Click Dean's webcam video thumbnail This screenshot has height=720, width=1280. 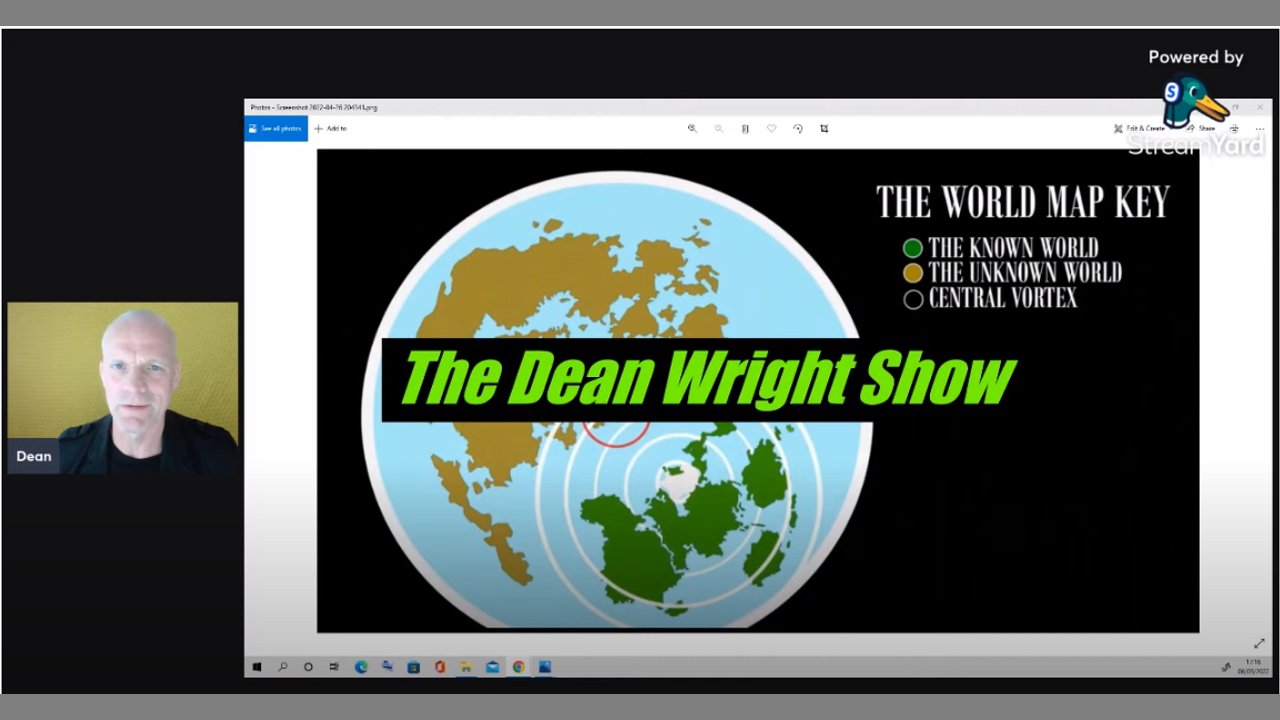[123, 388]
